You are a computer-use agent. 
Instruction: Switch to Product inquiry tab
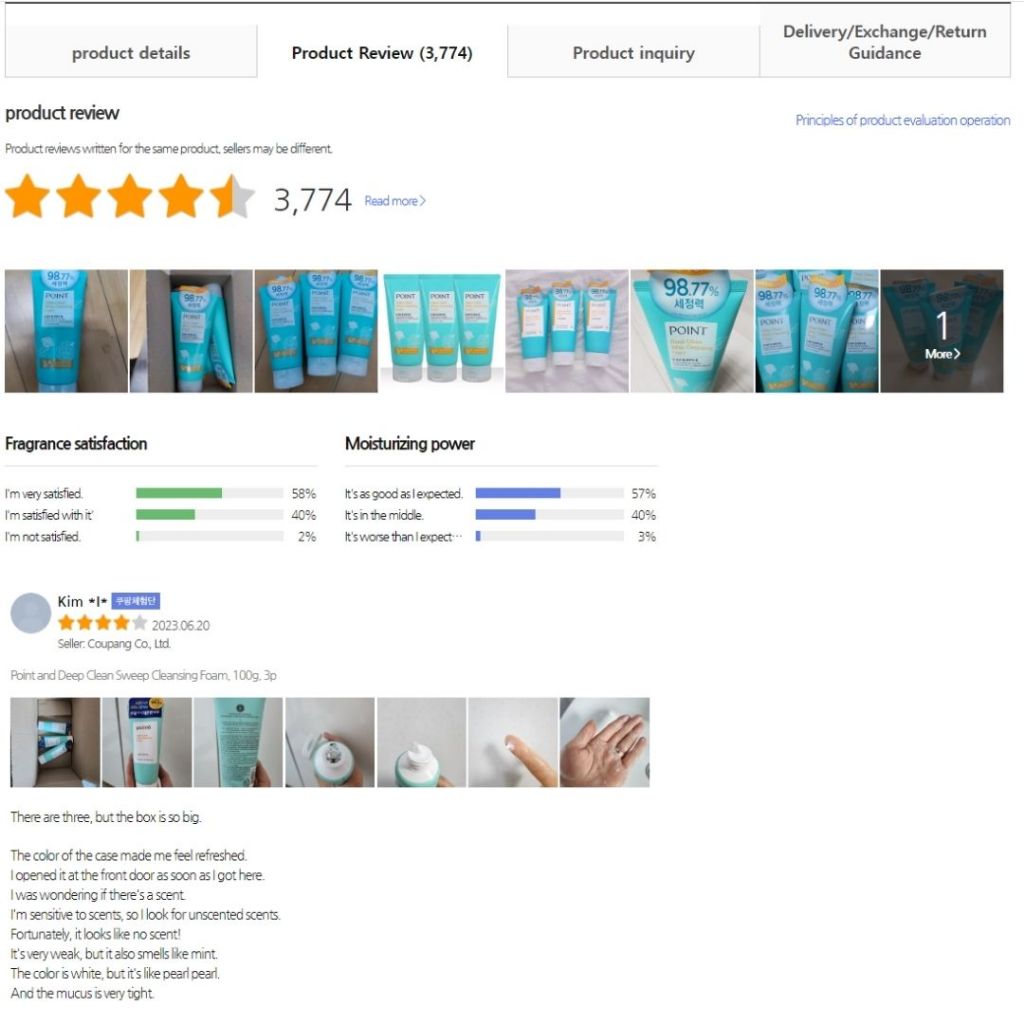click(x=633, y=52)
